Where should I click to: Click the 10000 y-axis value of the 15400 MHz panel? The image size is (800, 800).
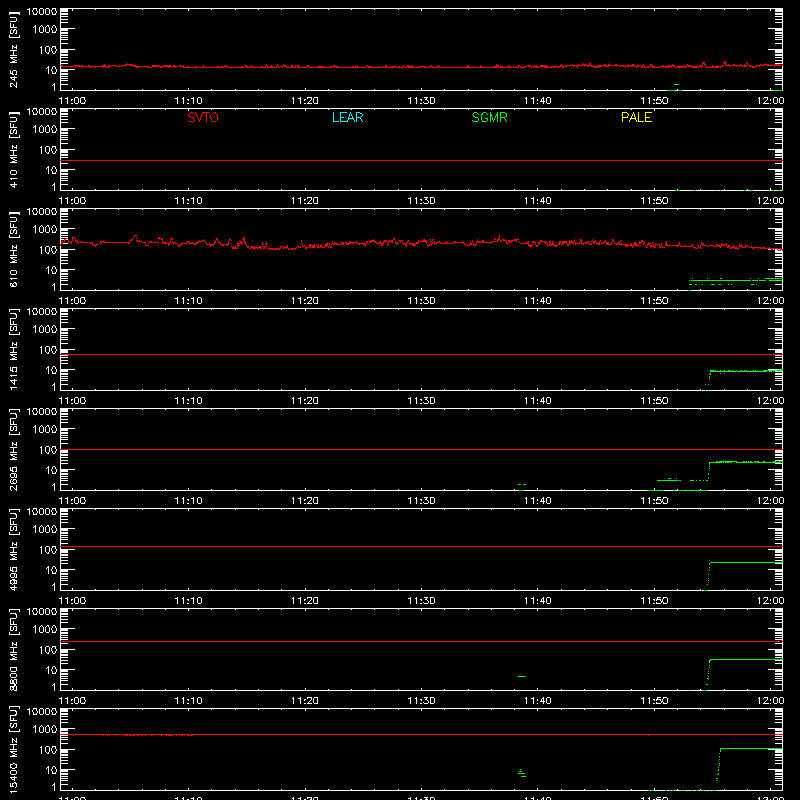pos(42,712)
